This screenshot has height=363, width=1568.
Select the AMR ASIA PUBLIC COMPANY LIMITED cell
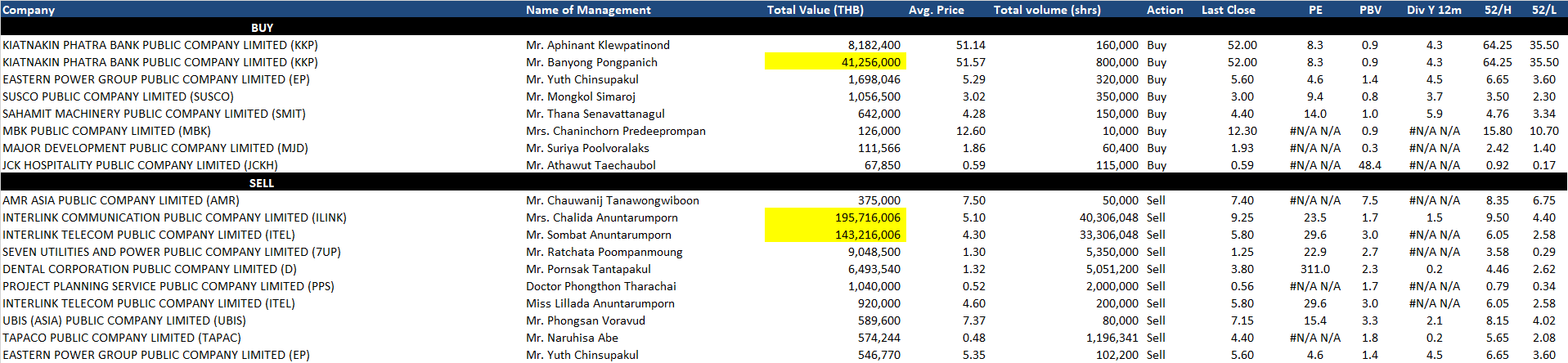121,200
